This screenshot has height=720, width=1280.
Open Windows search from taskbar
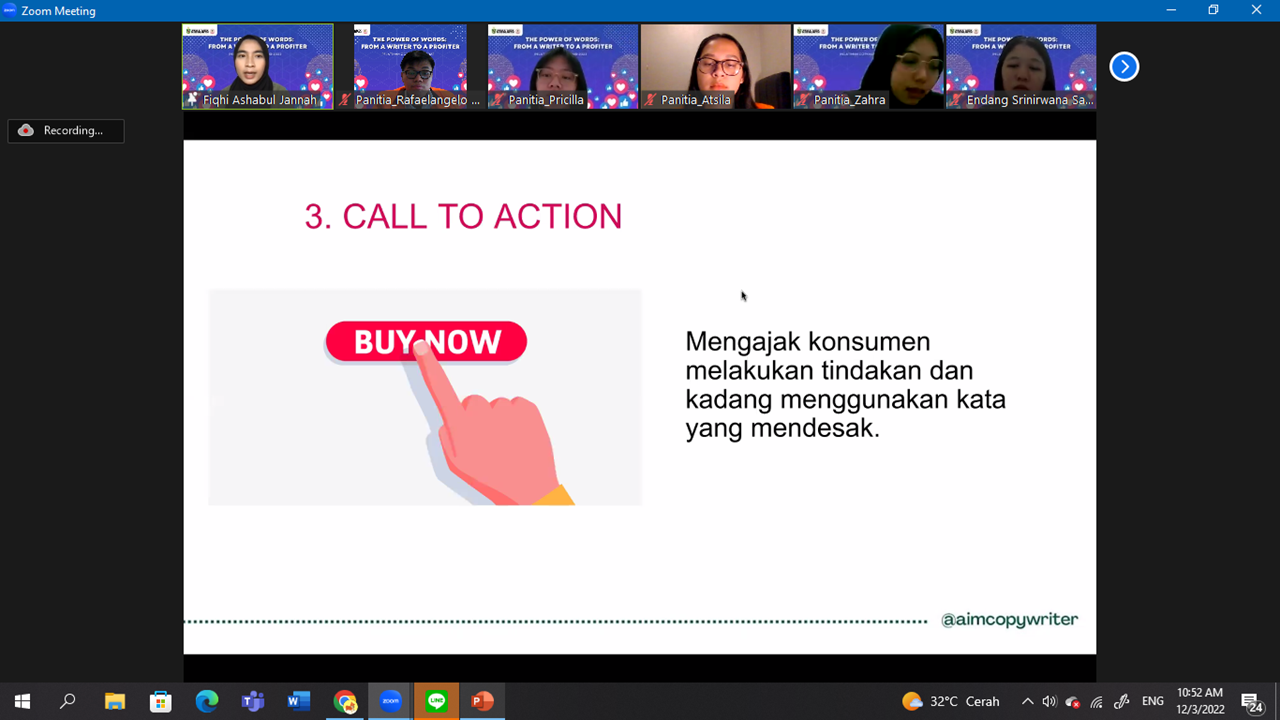(x=68, y=701)
